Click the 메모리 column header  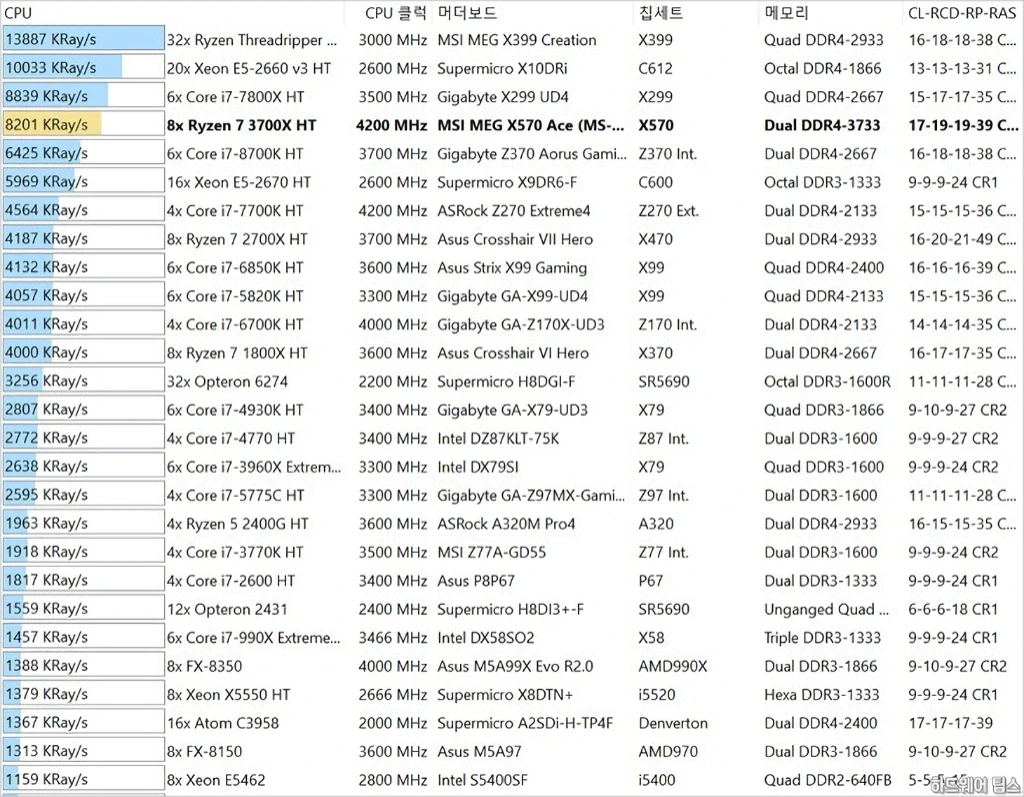(786, 12)
